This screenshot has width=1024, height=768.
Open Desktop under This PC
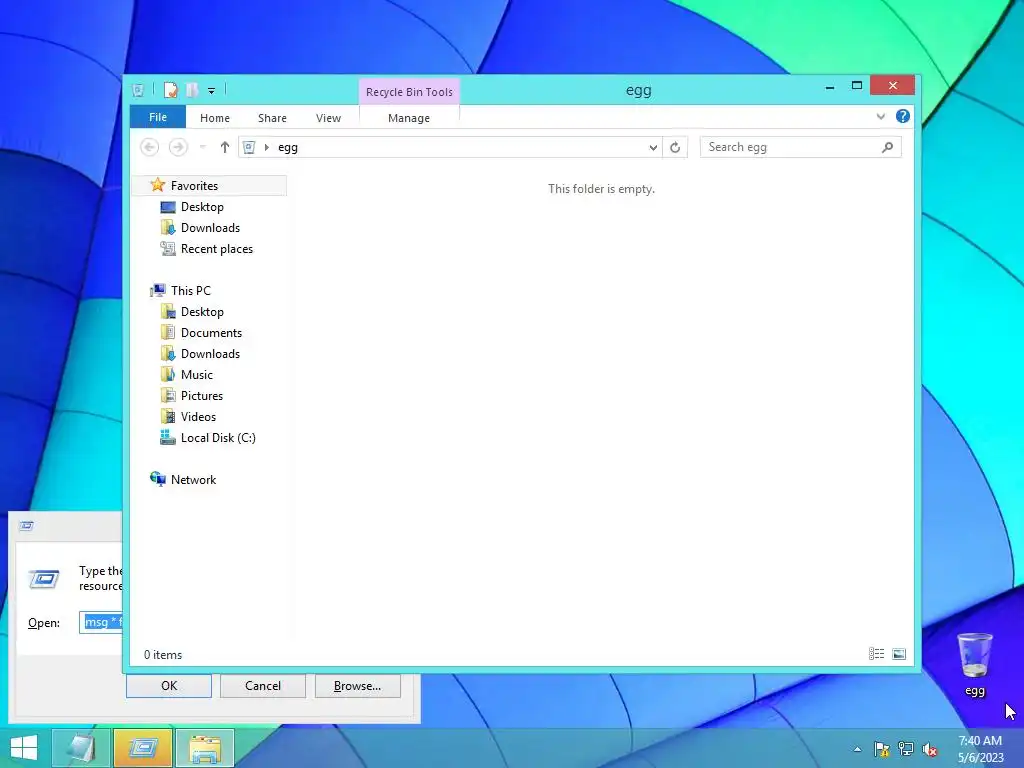pyautogui.click(x=202, y=312)
